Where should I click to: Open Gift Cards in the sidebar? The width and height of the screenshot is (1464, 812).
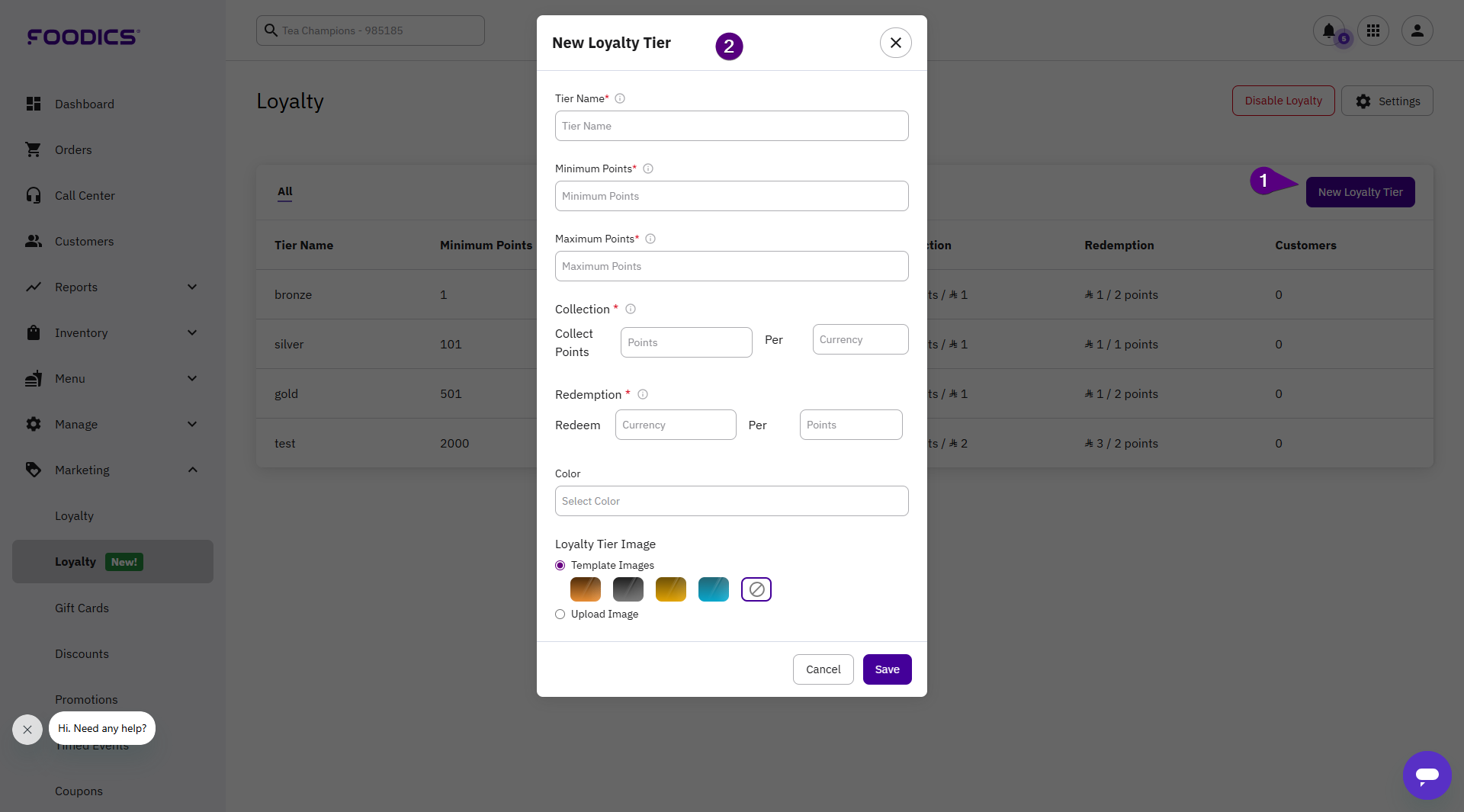point(82,608)
